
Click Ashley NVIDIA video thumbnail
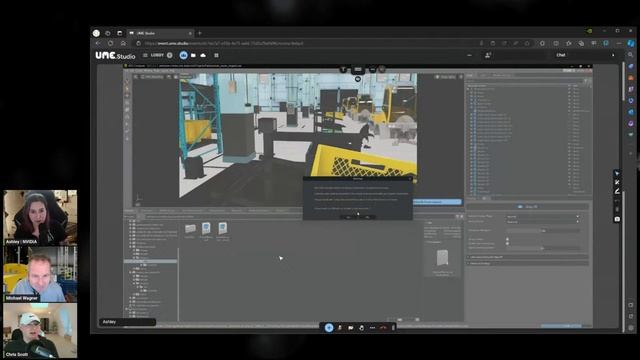click(40, 217)
